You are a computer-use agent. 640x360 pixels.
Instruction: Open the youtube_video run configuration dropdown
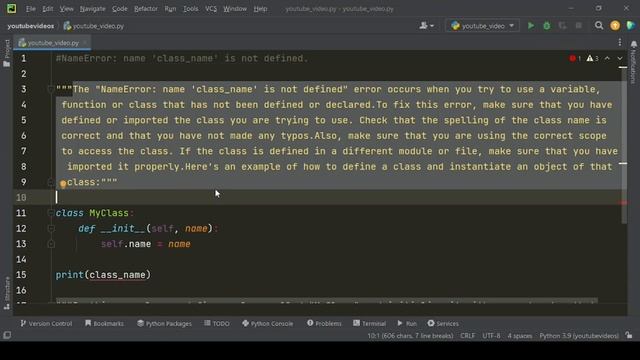[482, 26]
